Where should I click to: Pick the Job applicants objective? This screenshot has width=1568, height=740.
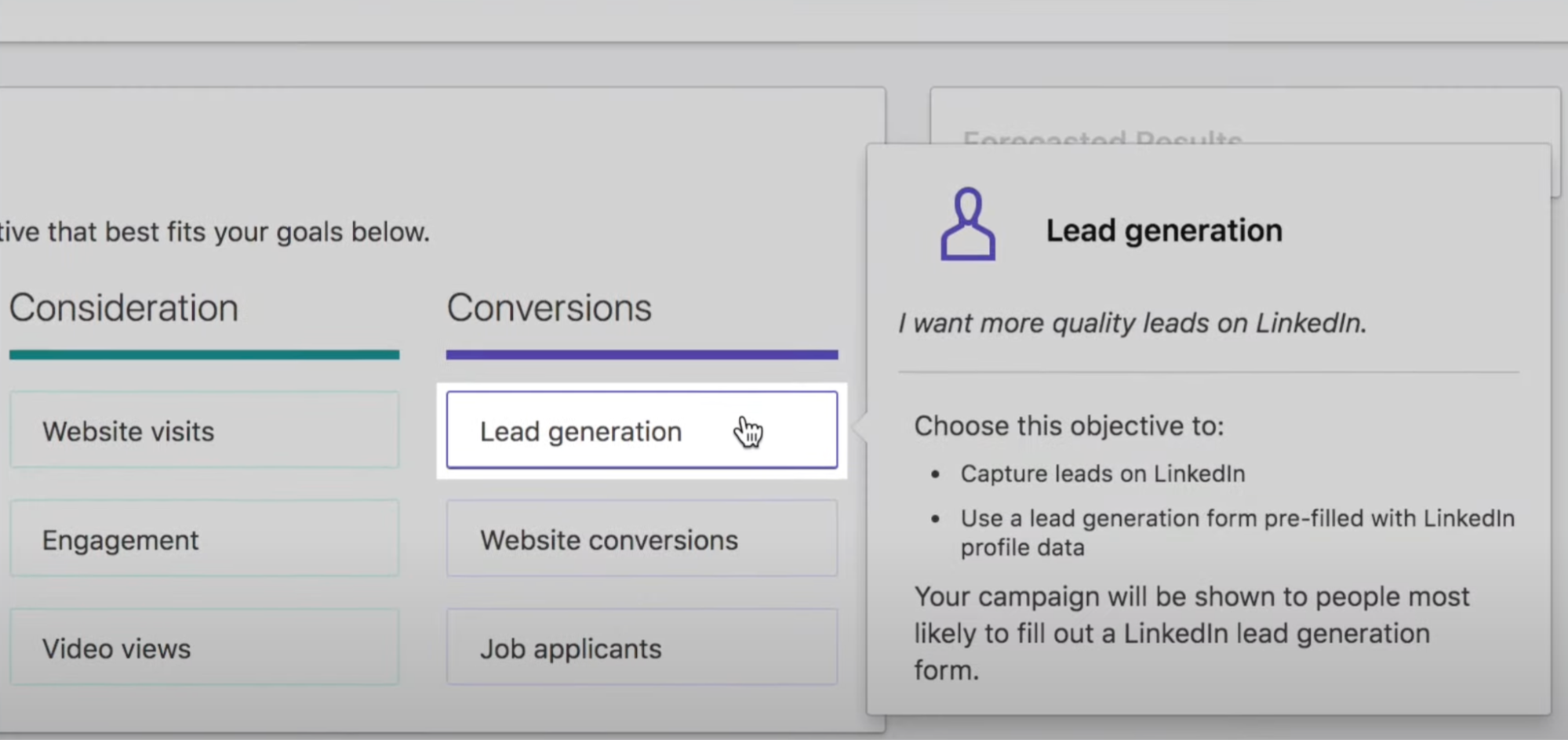pos(642,647)
